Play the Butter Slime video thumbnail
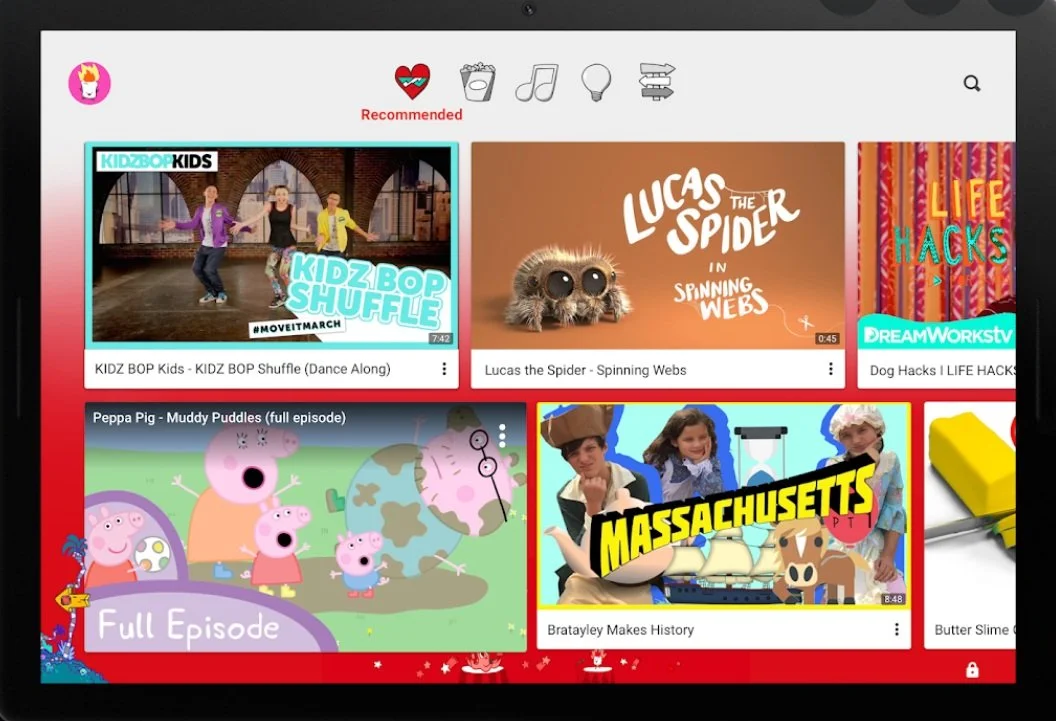Viewport: 1056px width, 721px height. (x=970, y=506)
